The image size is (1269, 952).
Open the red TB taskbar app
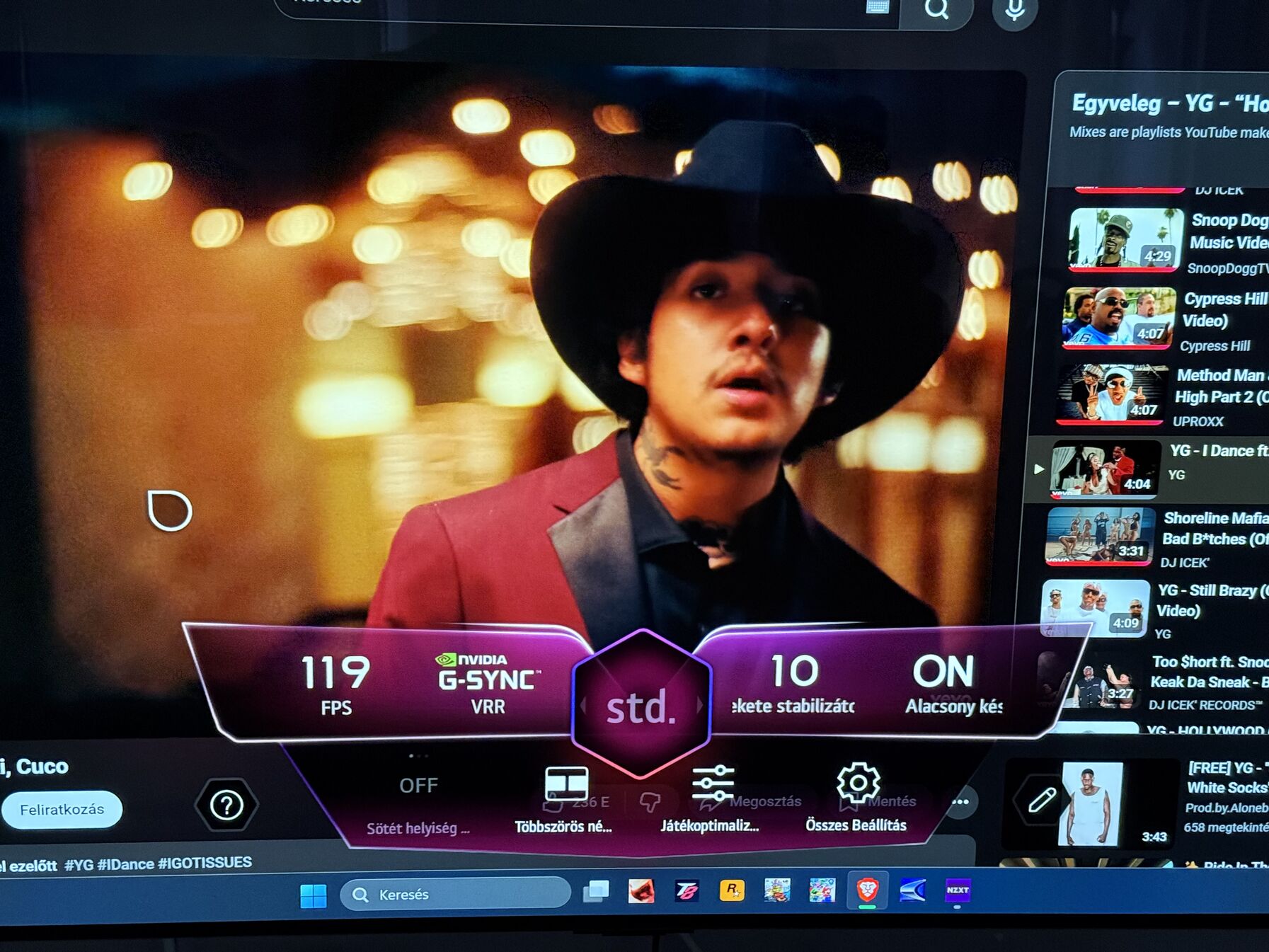click(687, 891)
